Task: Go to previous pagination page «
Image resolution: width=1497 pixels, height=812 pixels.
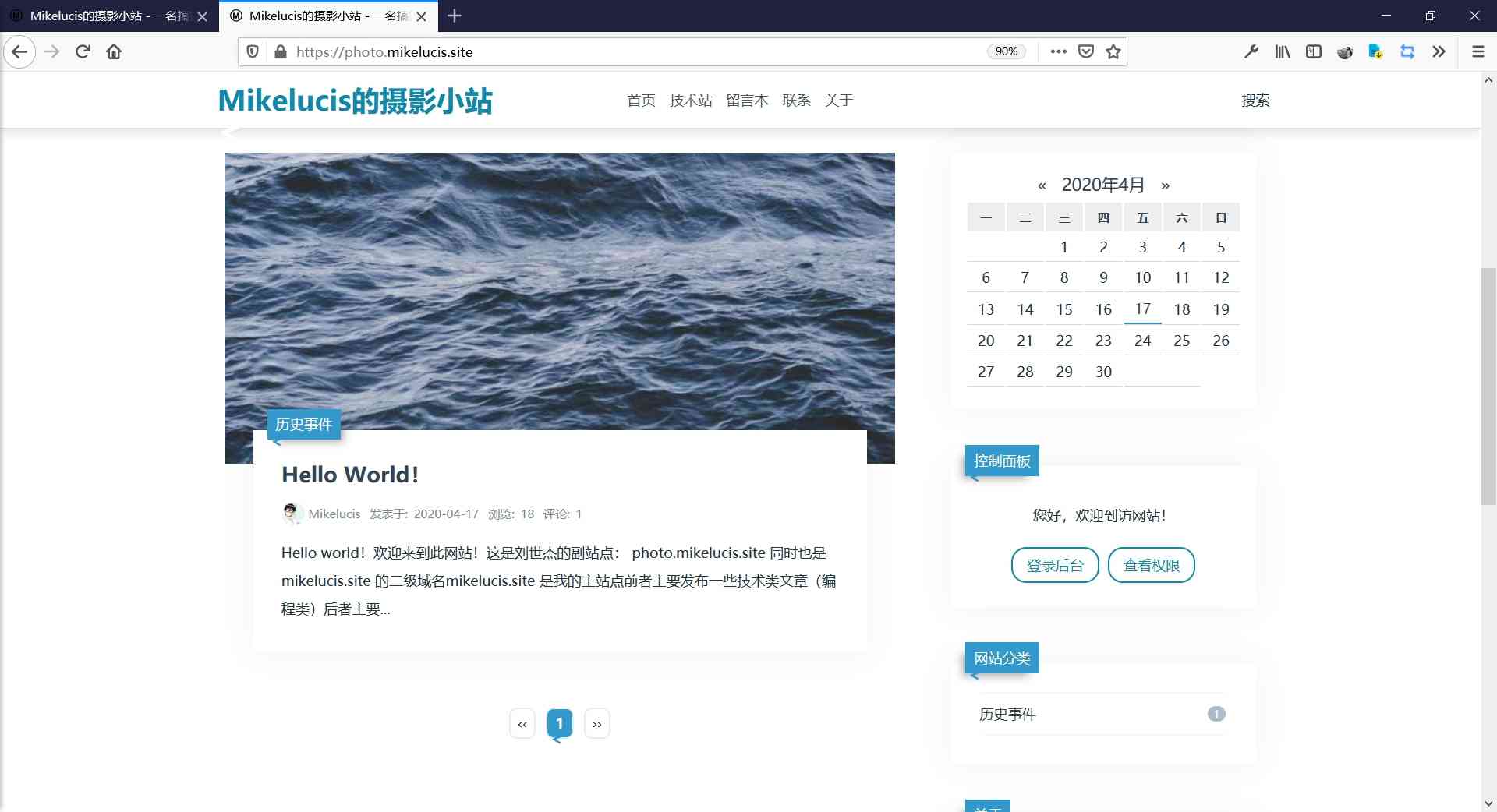Action: click(522, 724)
